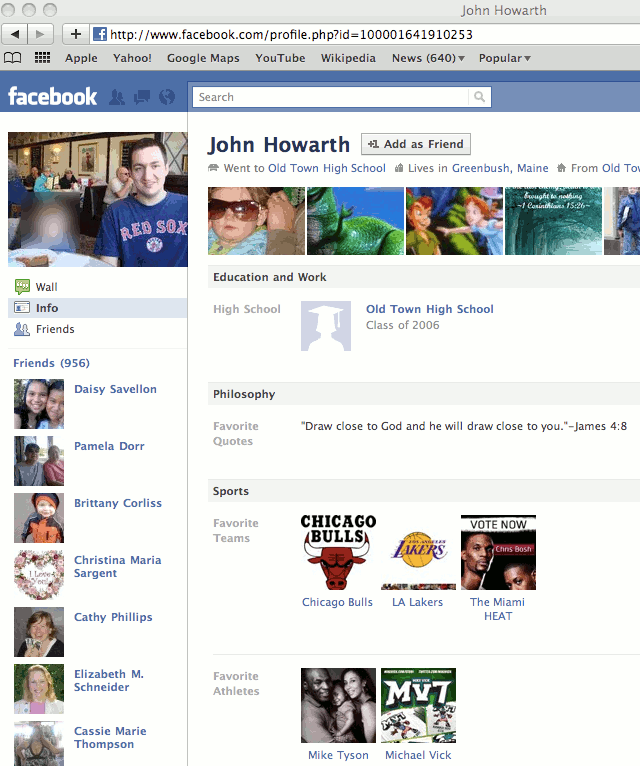Open Cathy Phillips's profile link
Screen dimensions: 640x766
coord(113,617)
